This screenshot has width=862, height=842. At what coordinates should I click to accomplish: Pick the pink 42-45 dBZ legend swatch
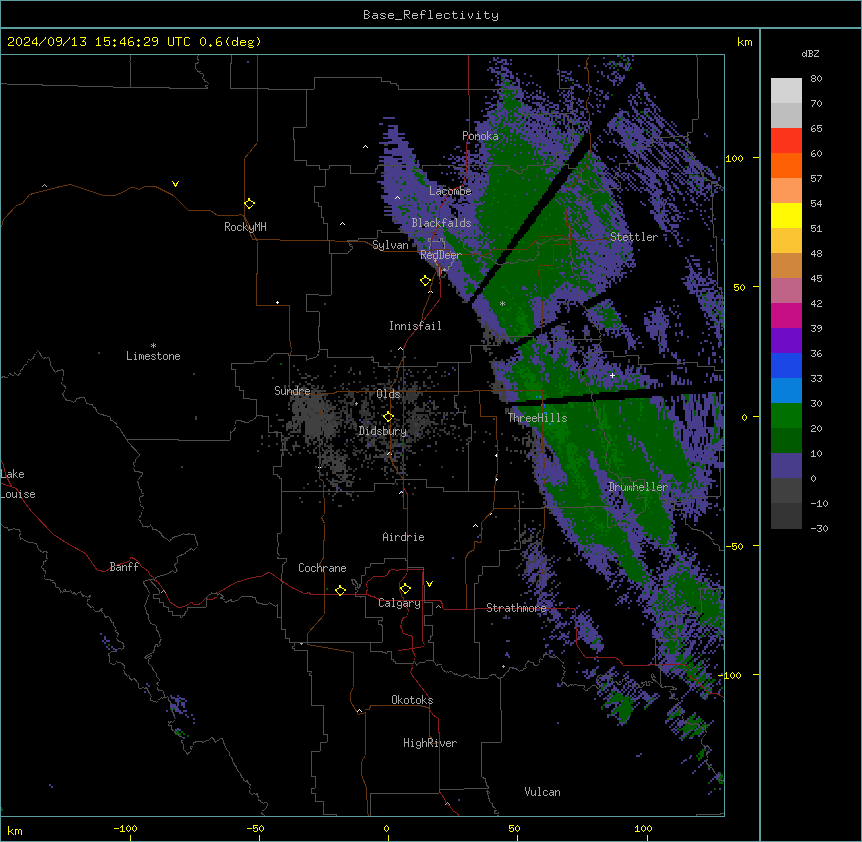click(x=786, y=291)
